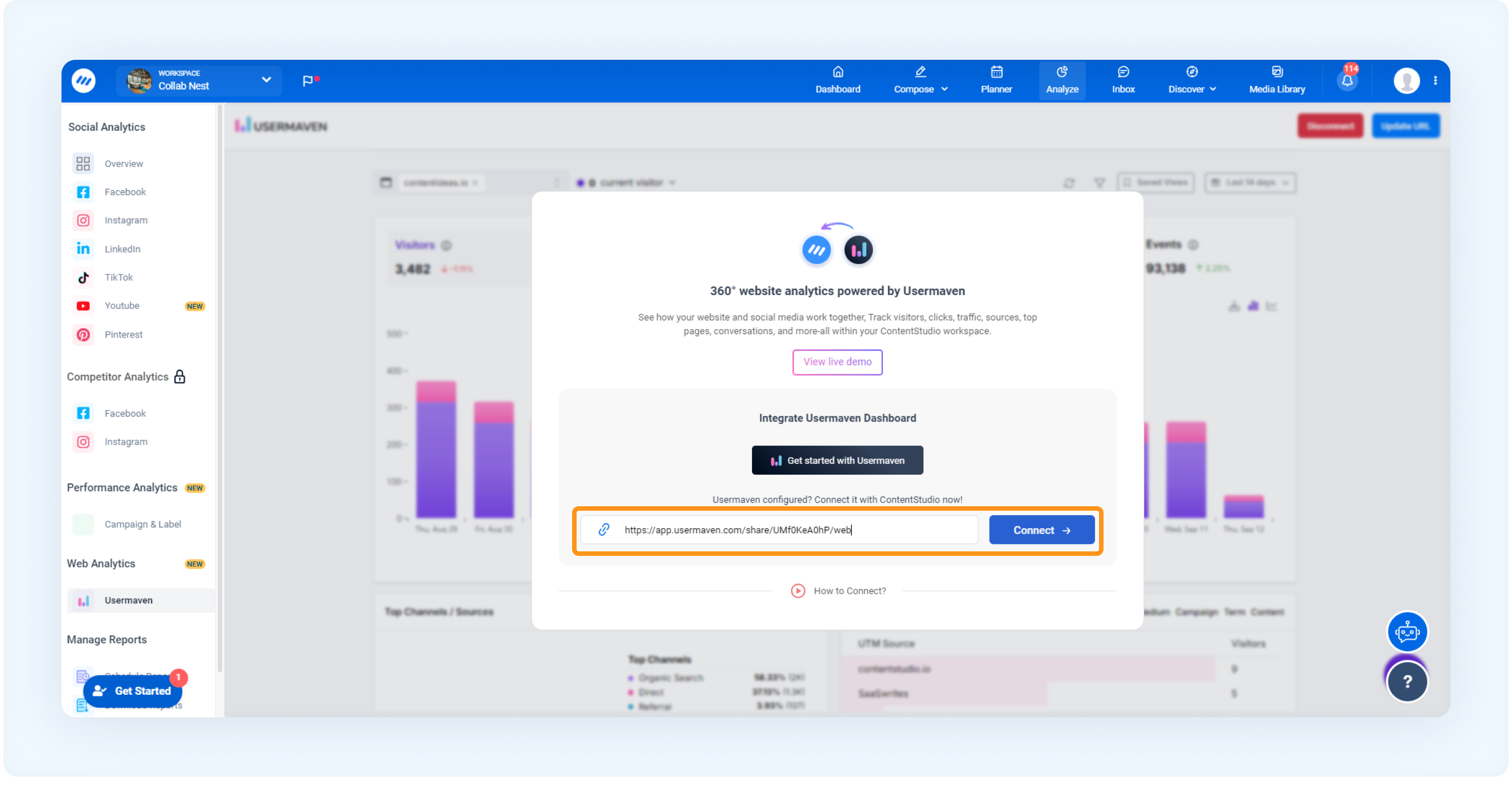Viewport: 1512px width, 785px height.
Task: Select the Analyze tab
Action: click(x=1062, y=81)
